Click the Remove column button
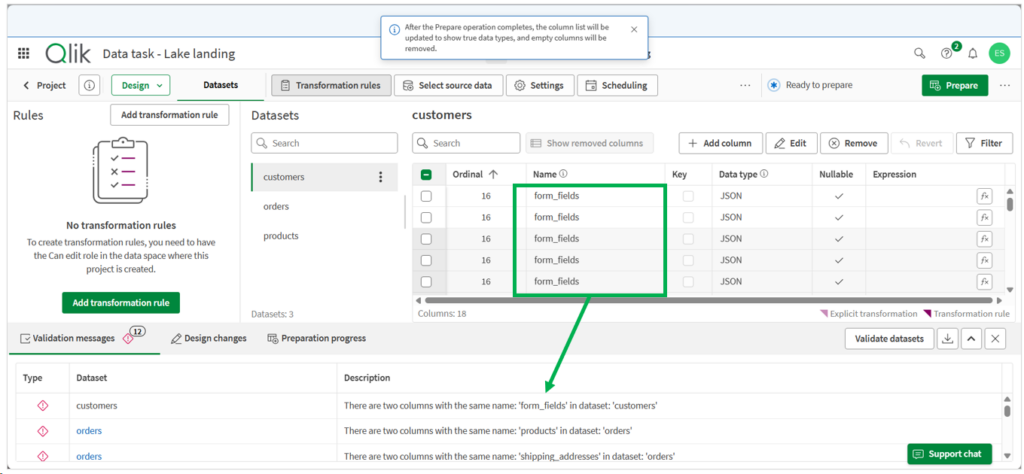Image resolution: width=1024 pixels, height=474 pixels. click(x=854, y=143)
